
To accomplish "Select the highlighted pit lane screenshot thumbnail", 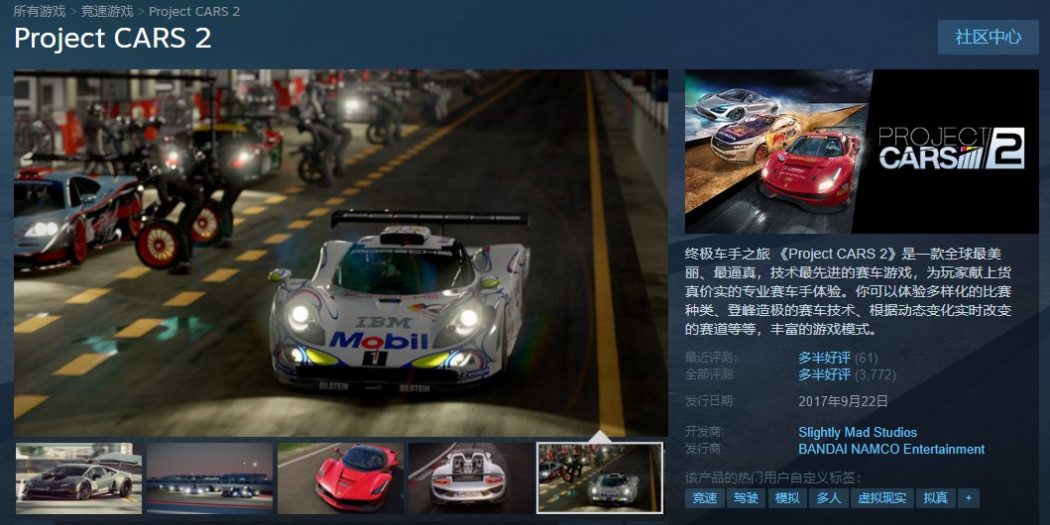I will tap(600, 478).
